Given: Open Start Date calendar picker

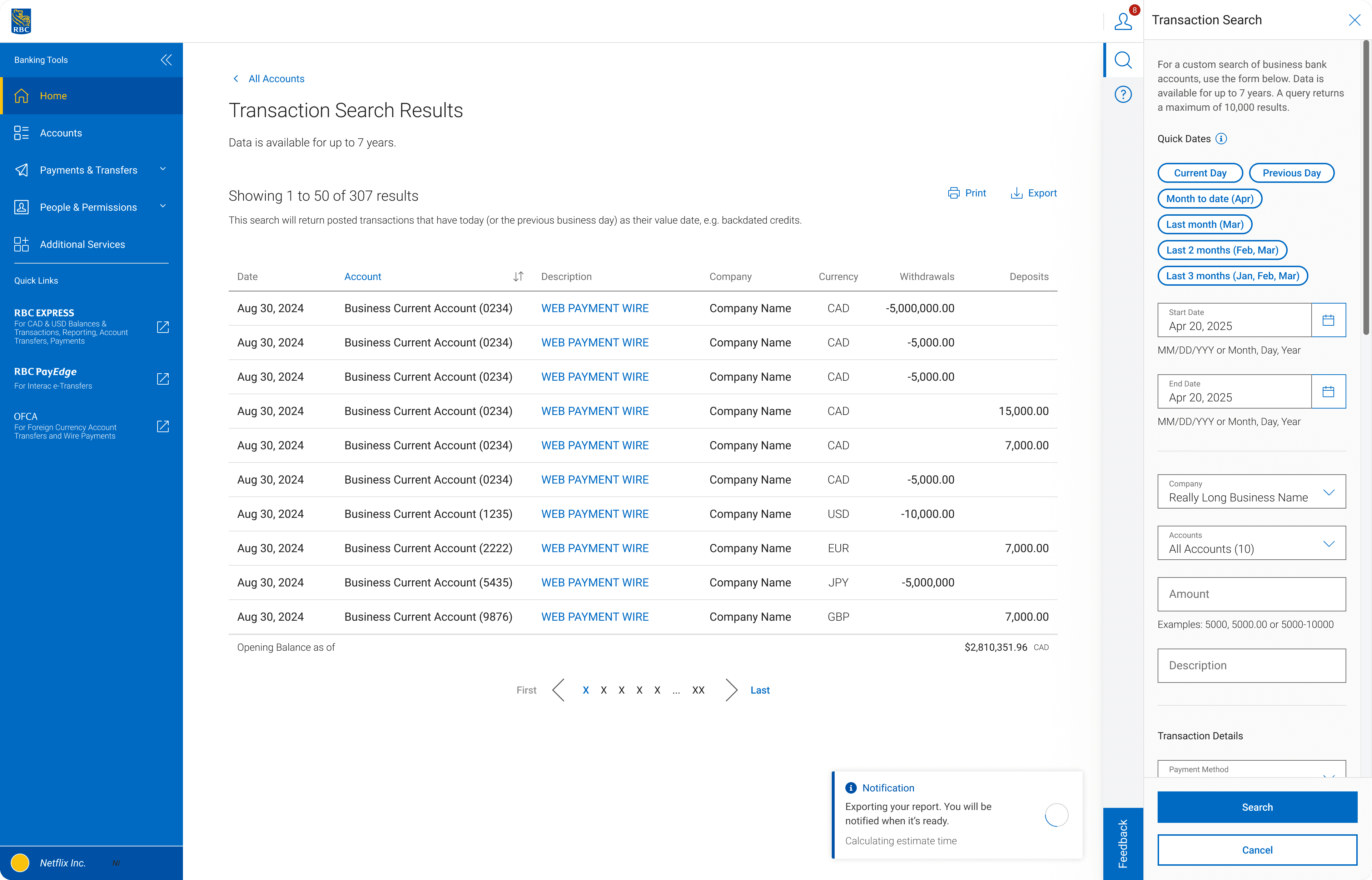Looking at the screenshot, I should pos(1328,320).
